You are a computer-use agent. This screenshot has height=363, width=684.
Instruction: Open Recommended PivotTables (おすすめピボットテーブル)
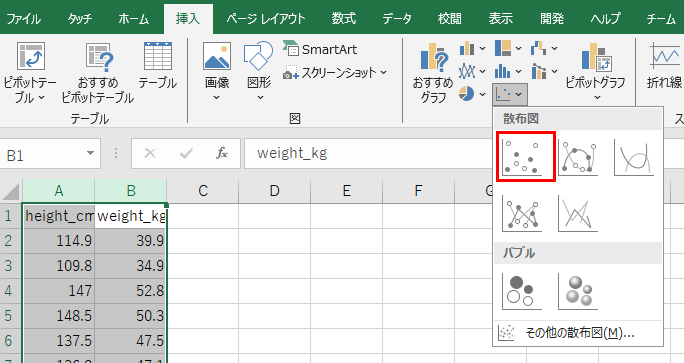98,72
